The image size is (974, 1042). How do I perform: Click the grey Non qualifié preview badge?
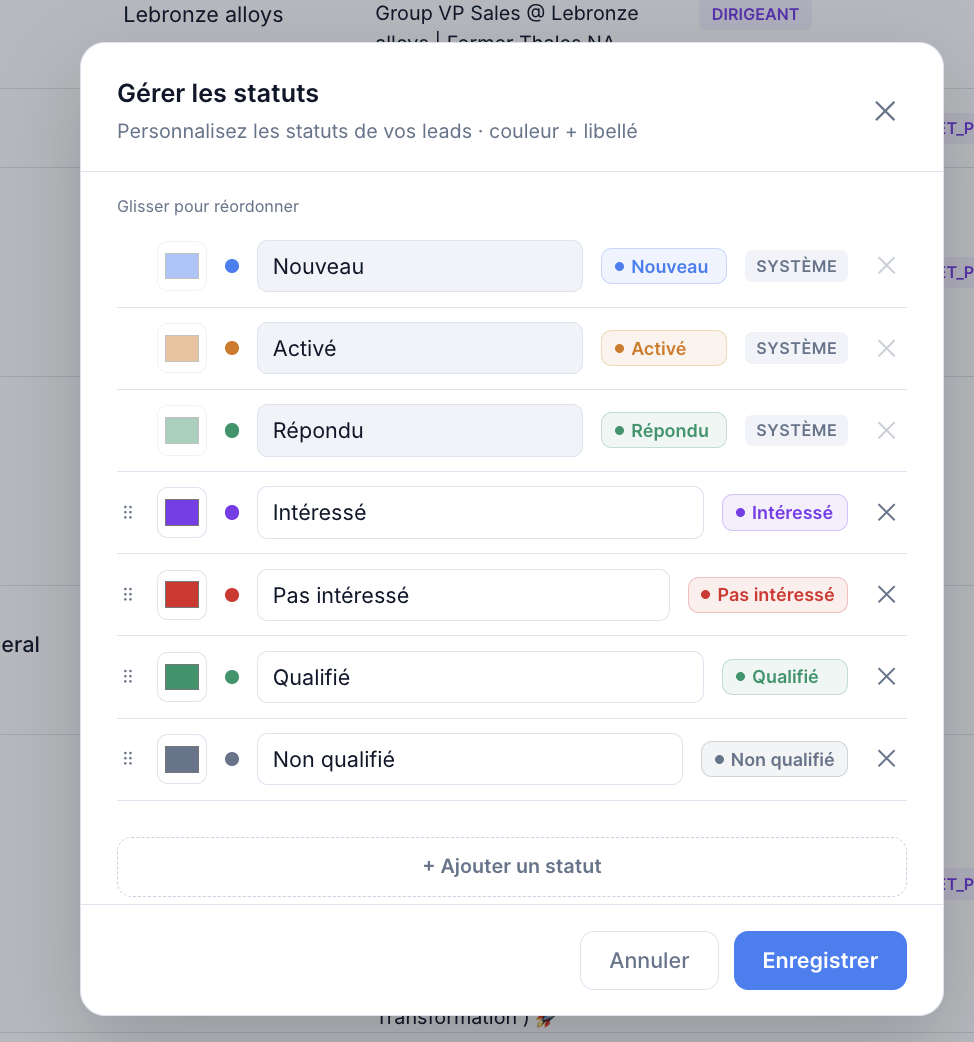pyautogui.click(x=775, y=759)
